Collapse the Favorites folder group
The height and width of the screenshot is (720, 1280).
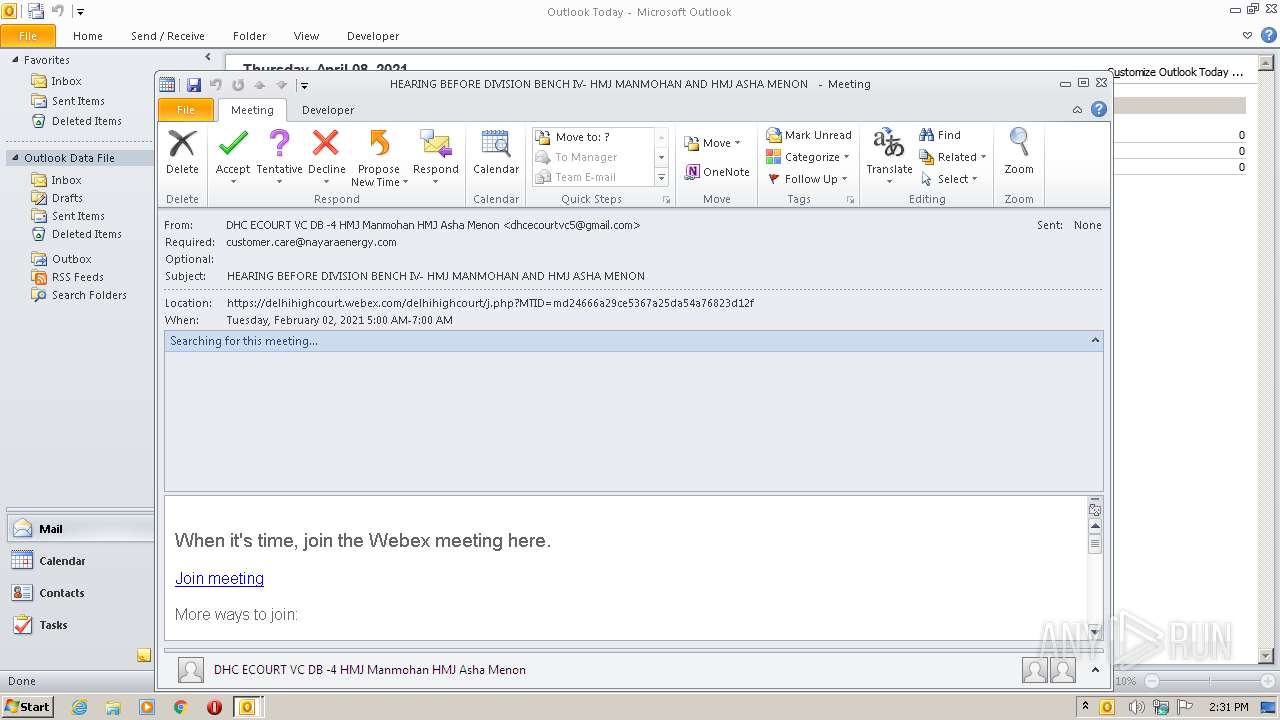(x=15, y=60)
